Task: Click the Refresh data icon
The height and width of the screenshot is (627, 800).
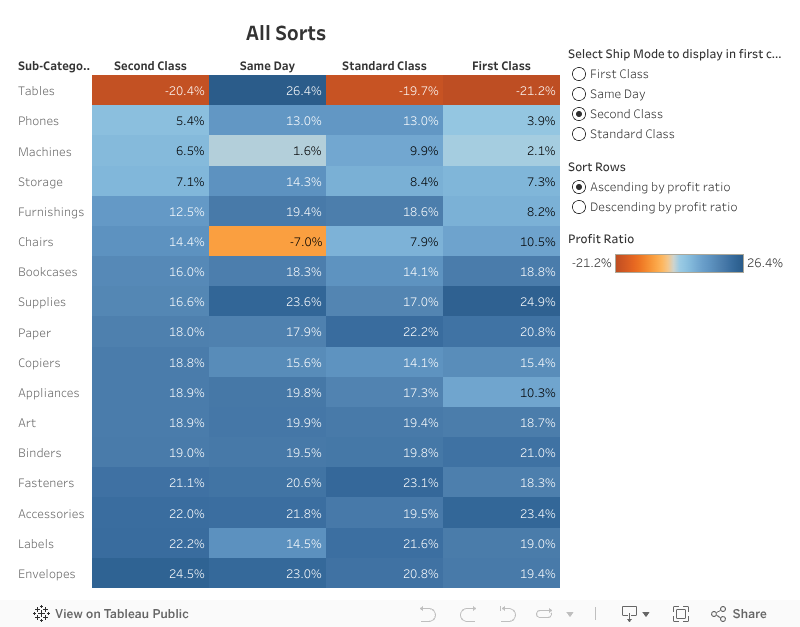Action: pyautogui.click(x=544, y=613)
